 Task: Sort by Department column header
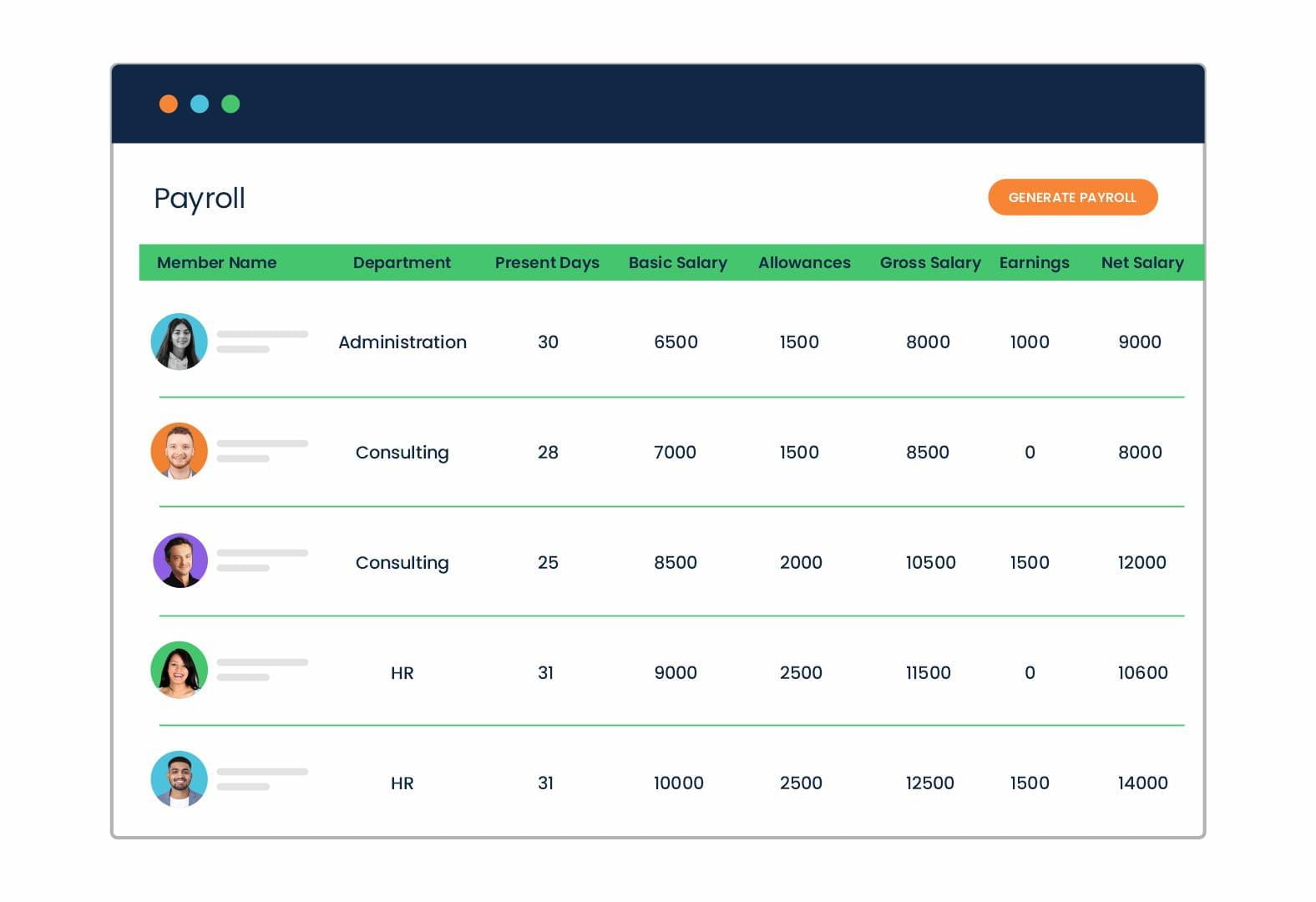(402, 263)
